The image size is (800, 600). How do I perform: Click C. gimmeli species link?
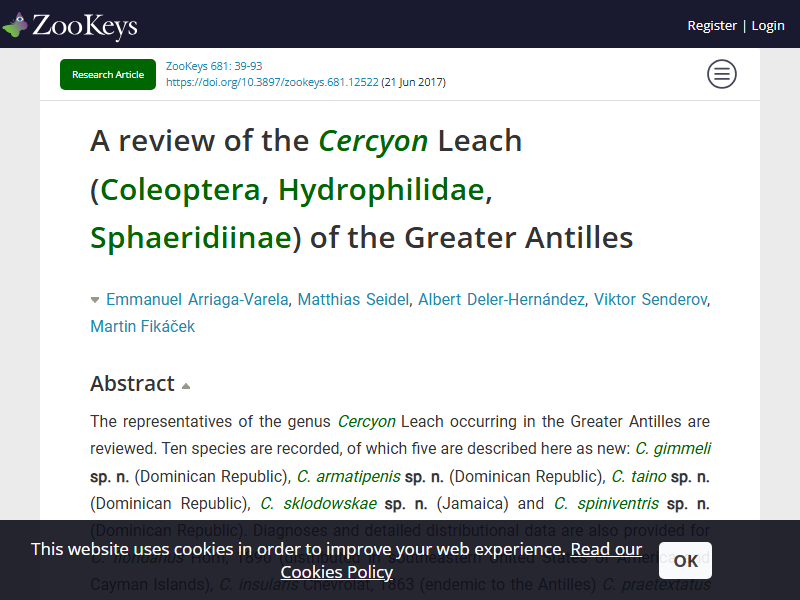point(672,448)
